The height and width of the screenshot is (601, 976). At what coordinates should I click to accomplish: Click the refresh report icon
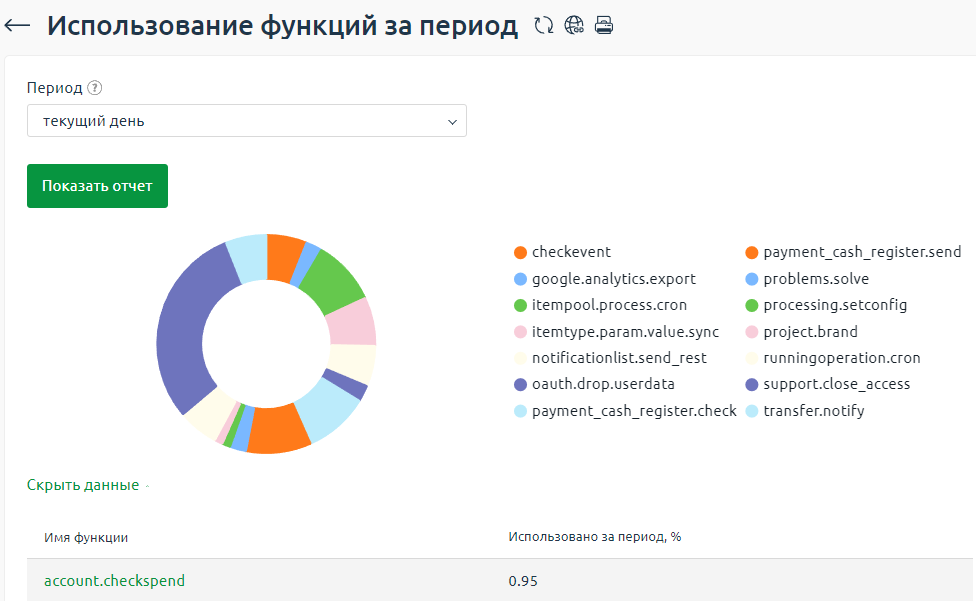[543, 26]
